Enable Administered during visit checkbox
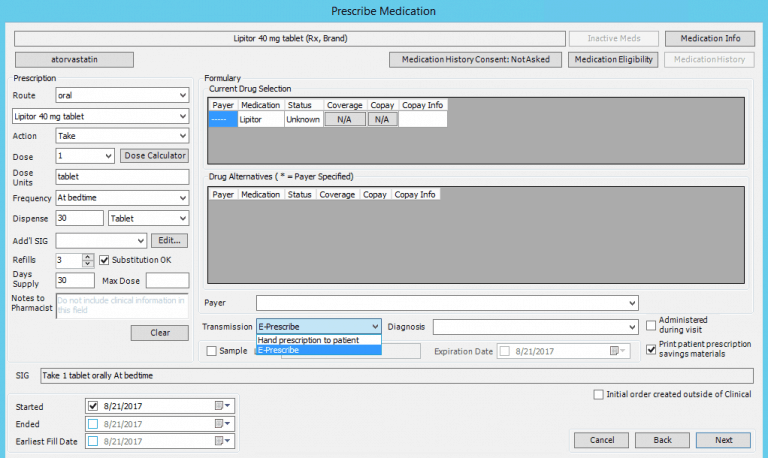Viewport: 768px width, 458px height. point(651,324)
